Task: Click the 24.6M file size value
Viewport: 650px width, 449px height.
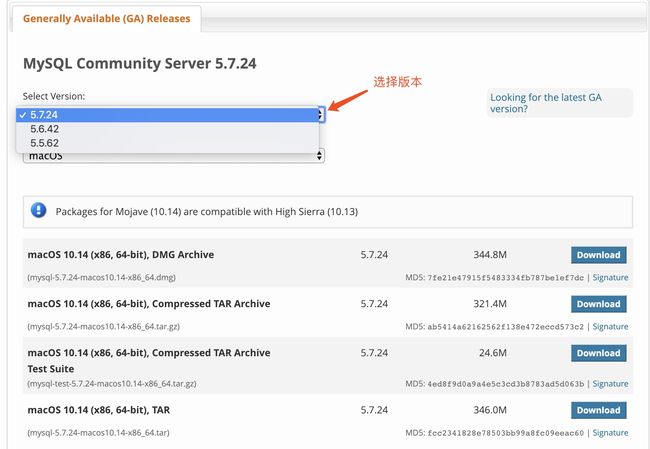Action: click(493, 353)
